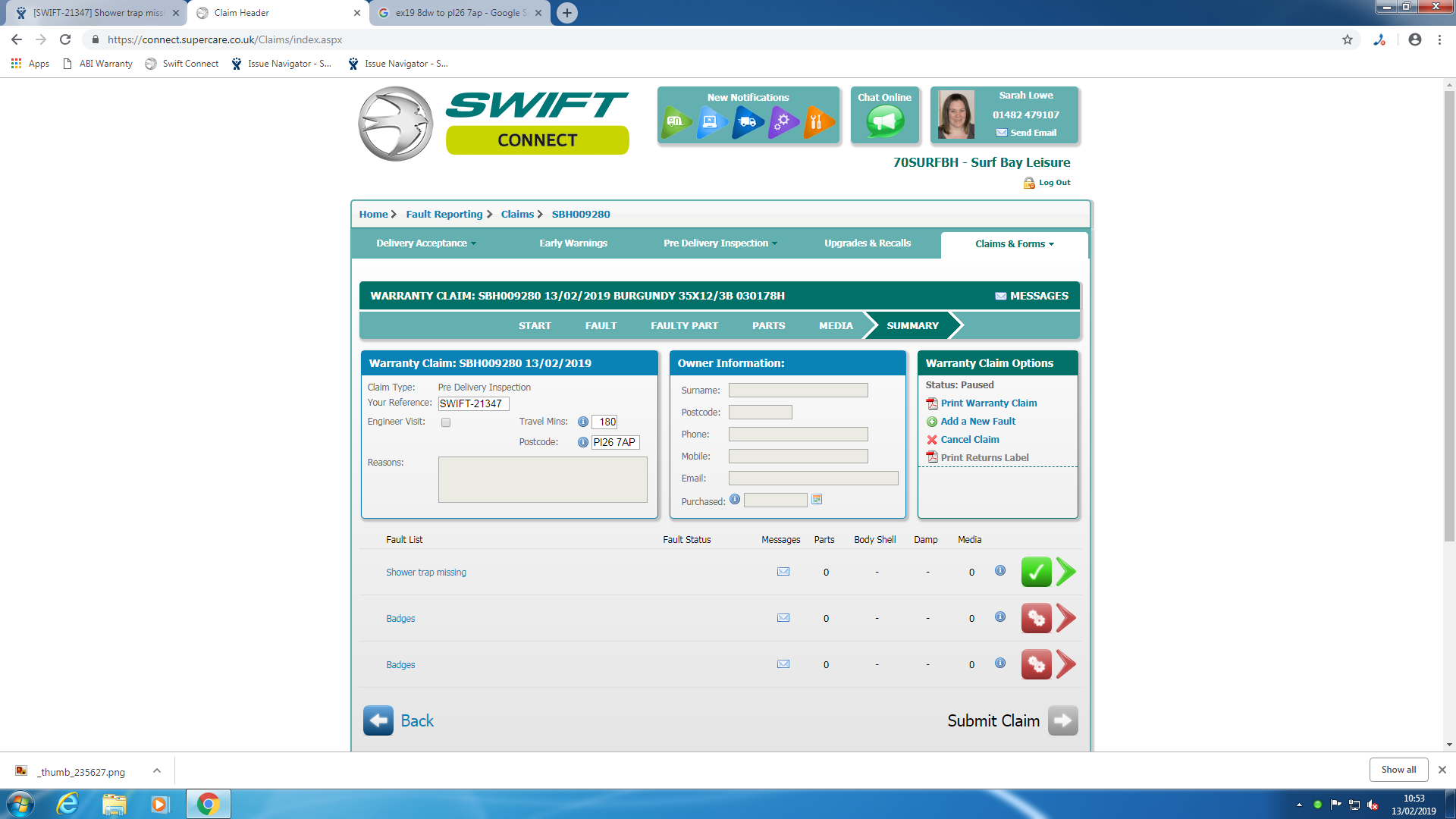Toggle the Engineer Visit checkbox

446,422
